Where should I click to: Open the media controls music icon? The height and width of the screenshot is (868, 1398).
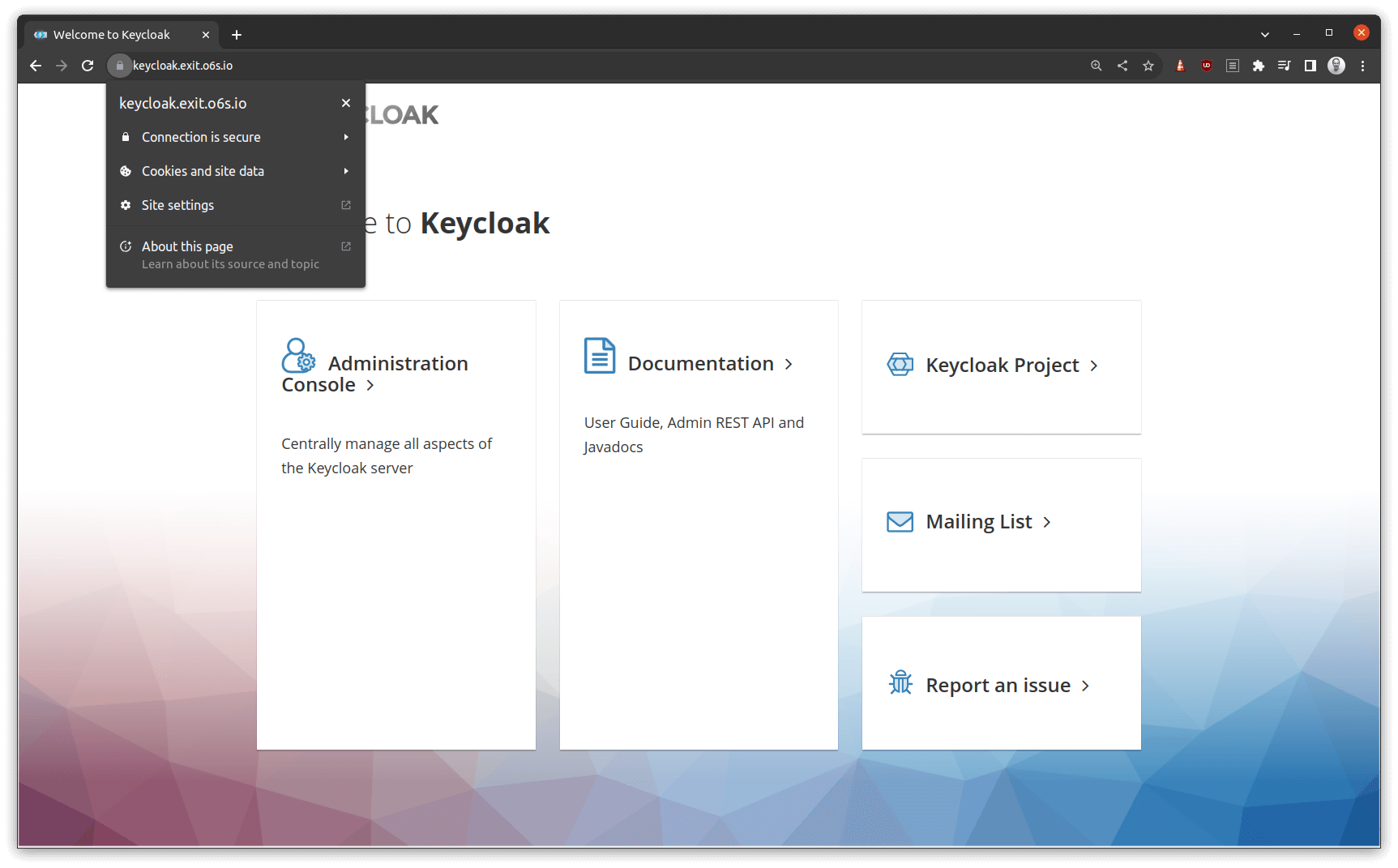point(1285,66)
